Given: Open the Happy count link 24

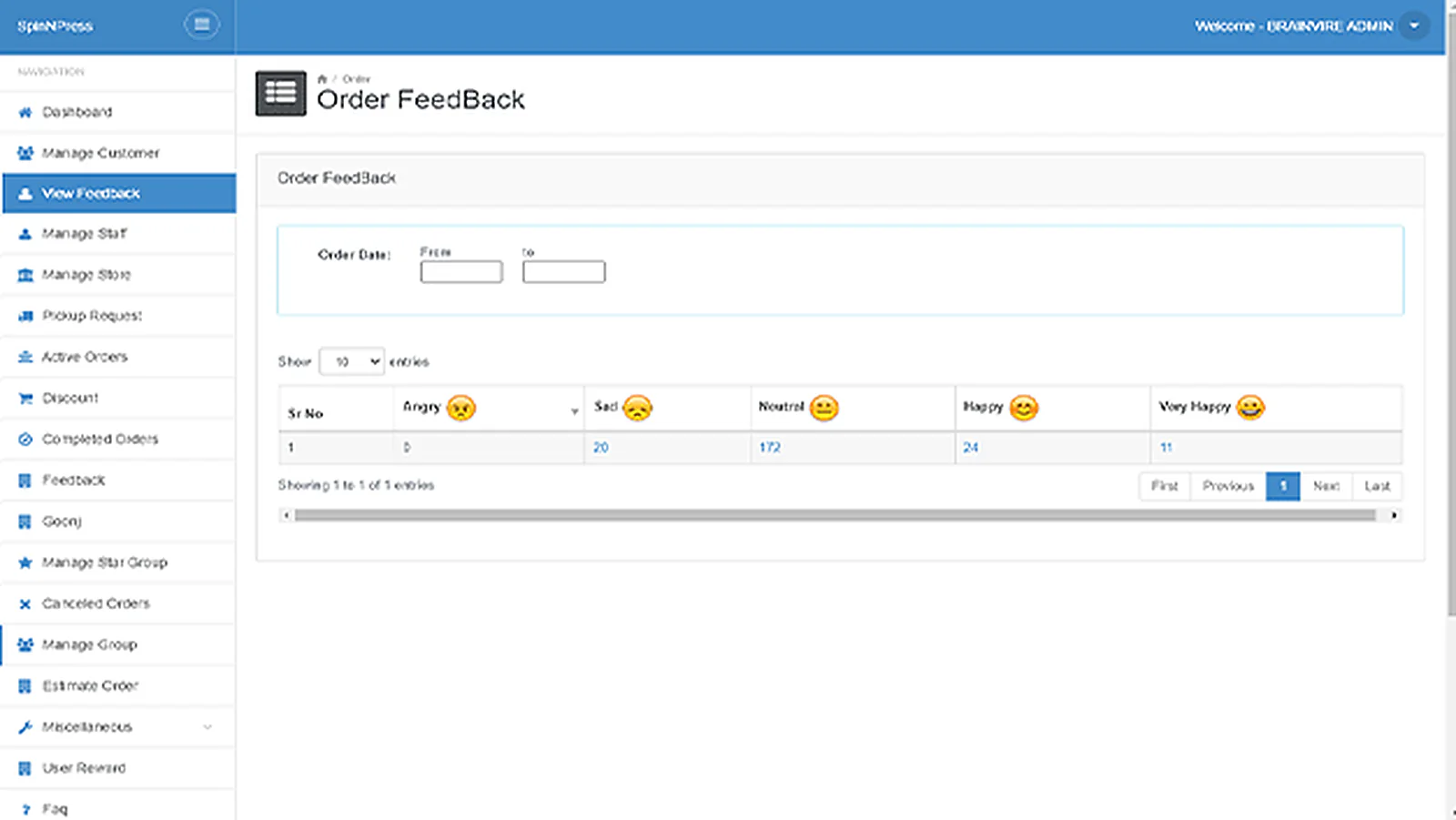Looking at the screenshot, I should point(971,448).
